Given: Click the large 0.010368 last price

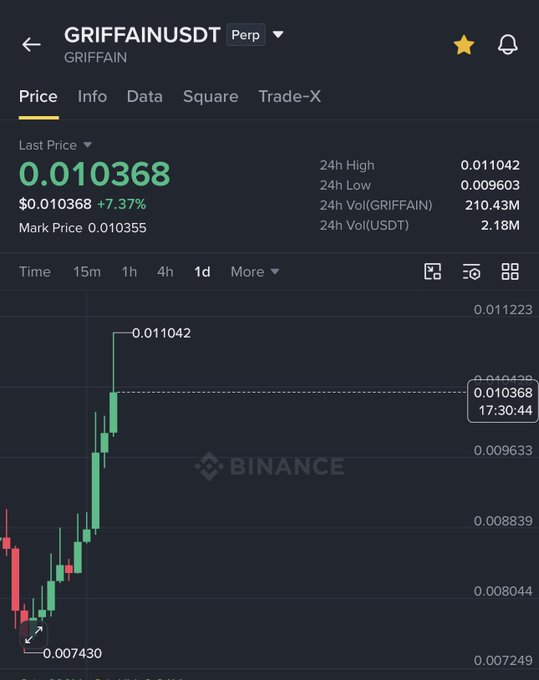Looking at the screenshot, I should tap(95, 174).
